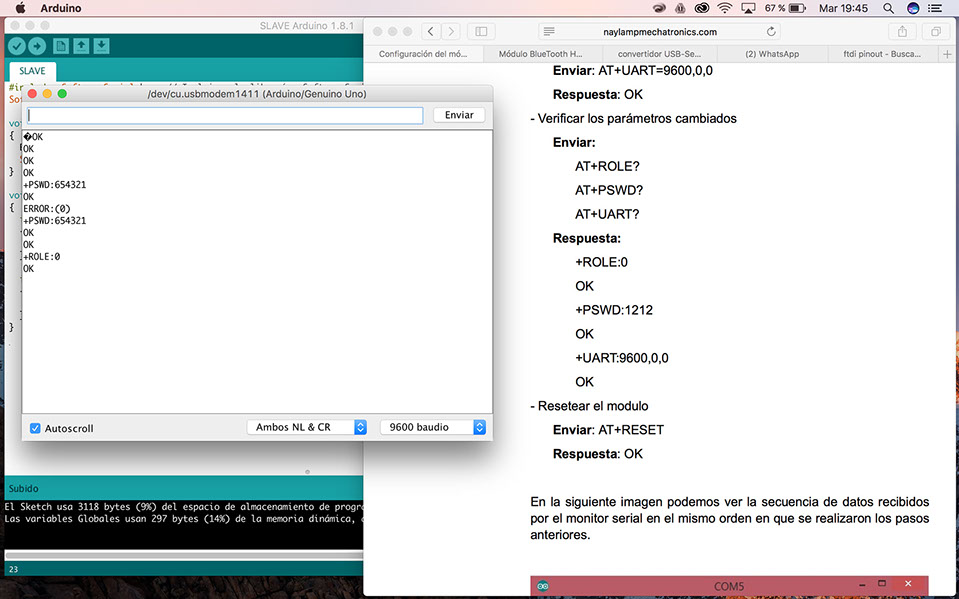959x599 pixels.
Task: Switch to (2) WhatsApp tab
Action: click(x=772, y=54)
